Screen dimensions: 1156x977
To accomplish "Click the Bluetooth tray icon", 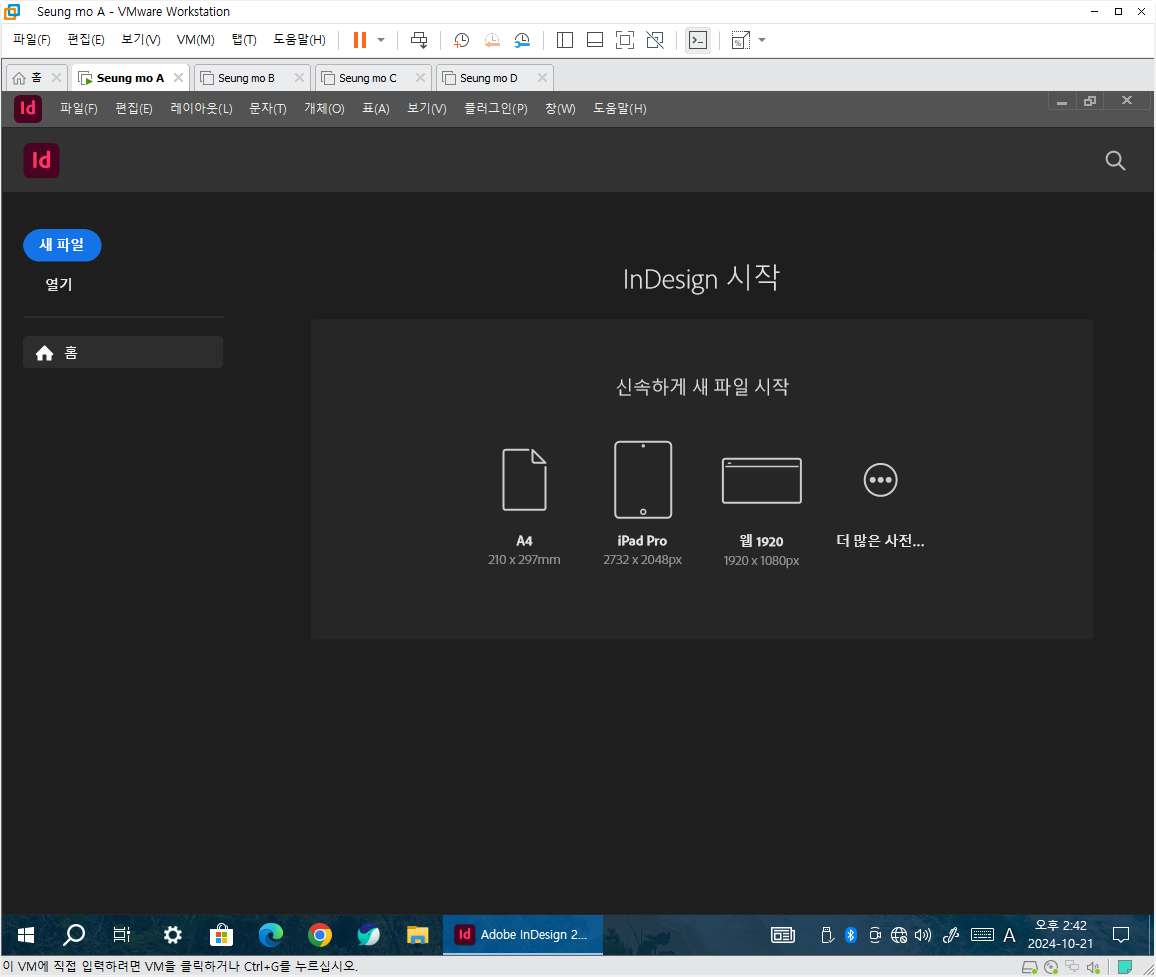I will click(x=851, y=935).
